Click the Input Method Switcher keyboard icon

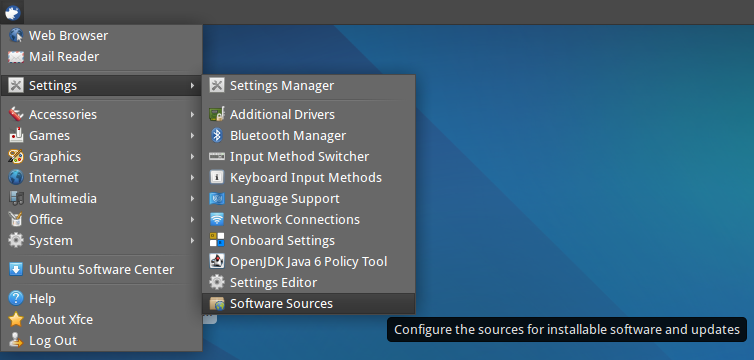(x=217, y=157)
